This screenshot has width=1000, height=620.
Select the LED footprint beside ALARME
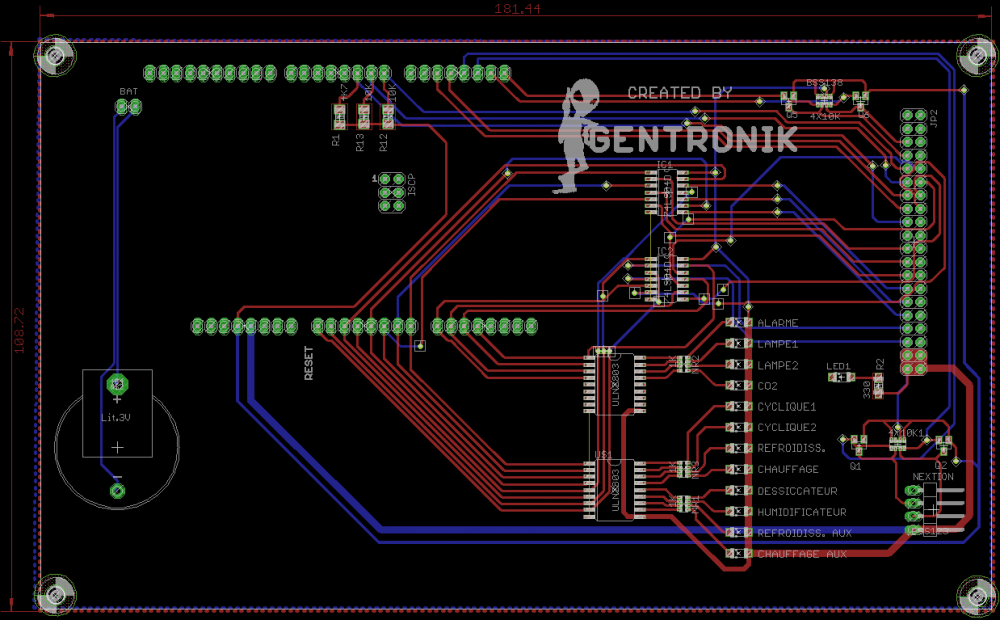(739, 323)
